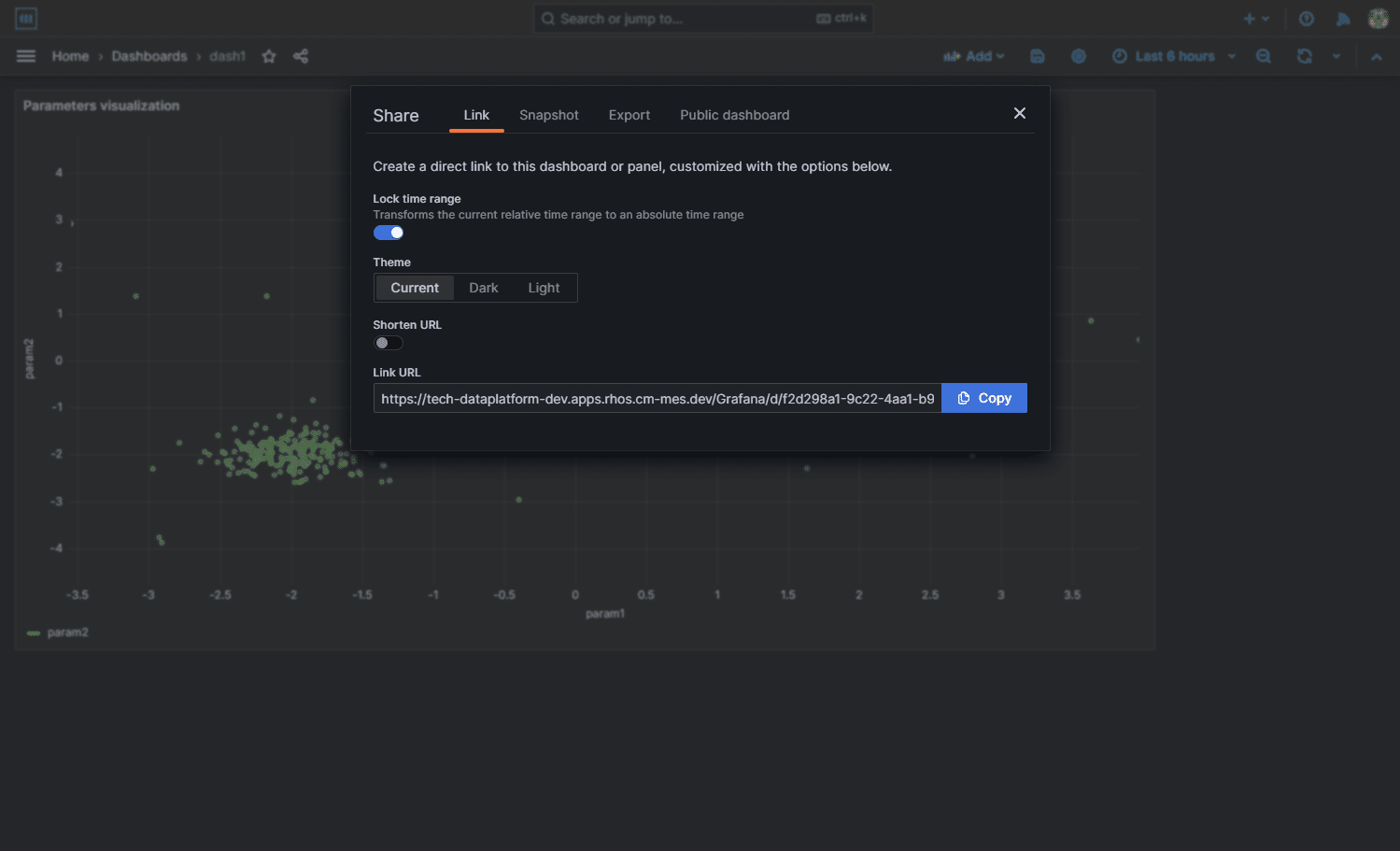The height and width of the screenshot is (851, 1400).
Task: Open the hamburger navigation menu
Action: (x=26, y=56)
